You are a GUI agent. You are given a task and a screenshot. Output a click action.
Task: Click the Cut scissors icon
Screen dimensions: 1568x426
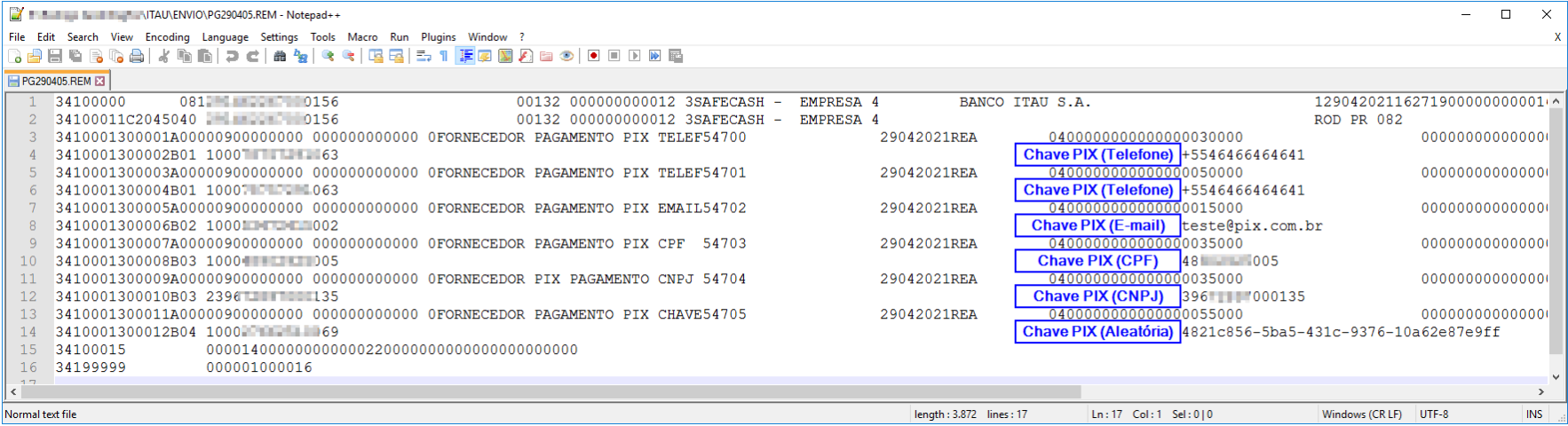pos(163,56)
